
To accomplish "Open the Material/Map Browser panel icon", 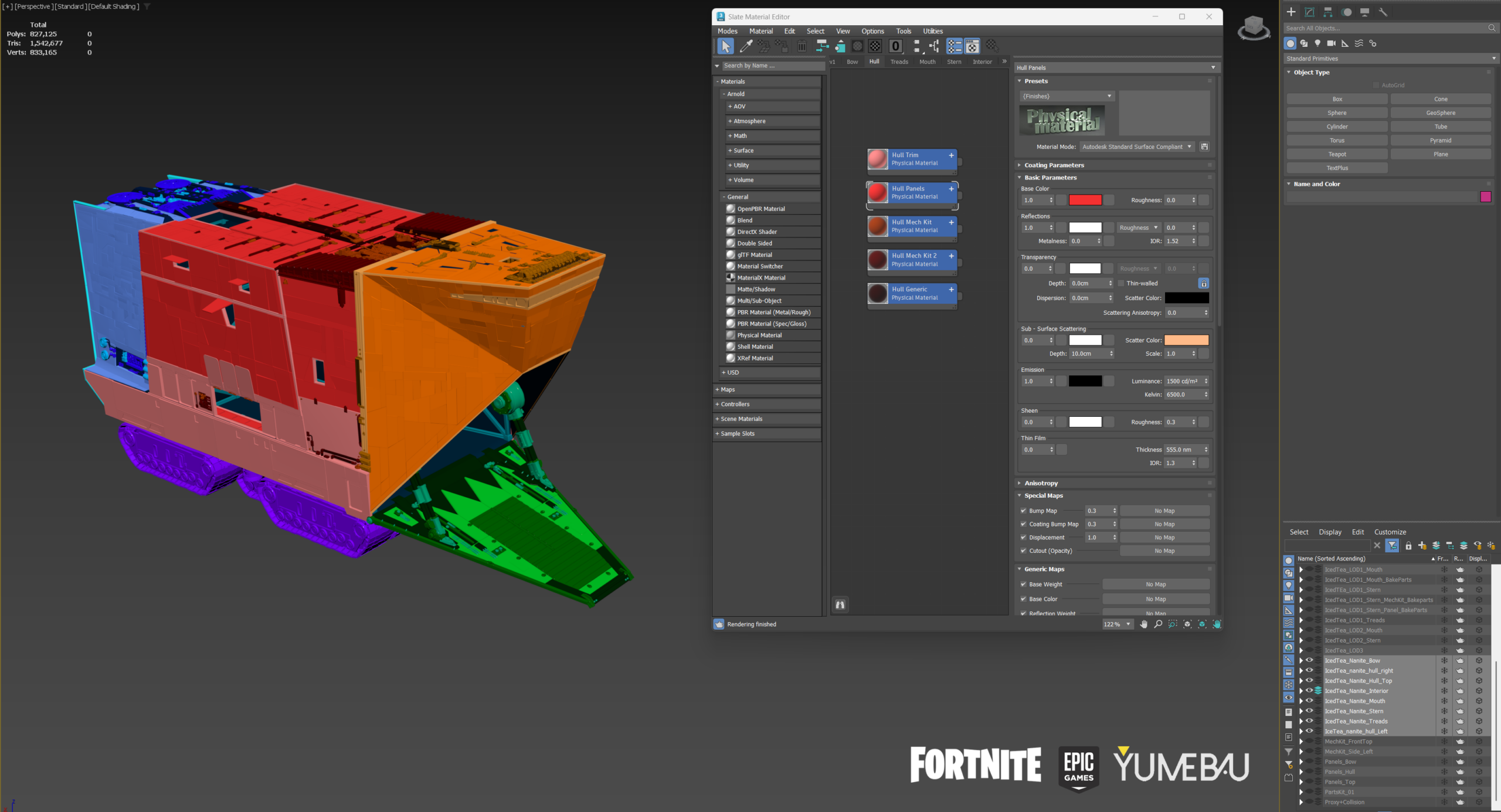I will click(954, 46).
